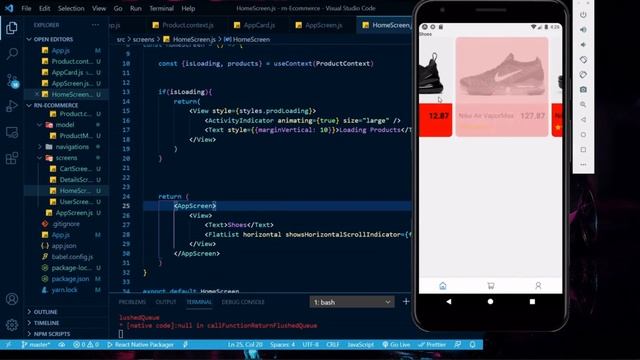The width and height of the screenshot is (640, 360).
Task: Click Ln 25, Col 20 cursor position
Action: (x=245, y=344)
